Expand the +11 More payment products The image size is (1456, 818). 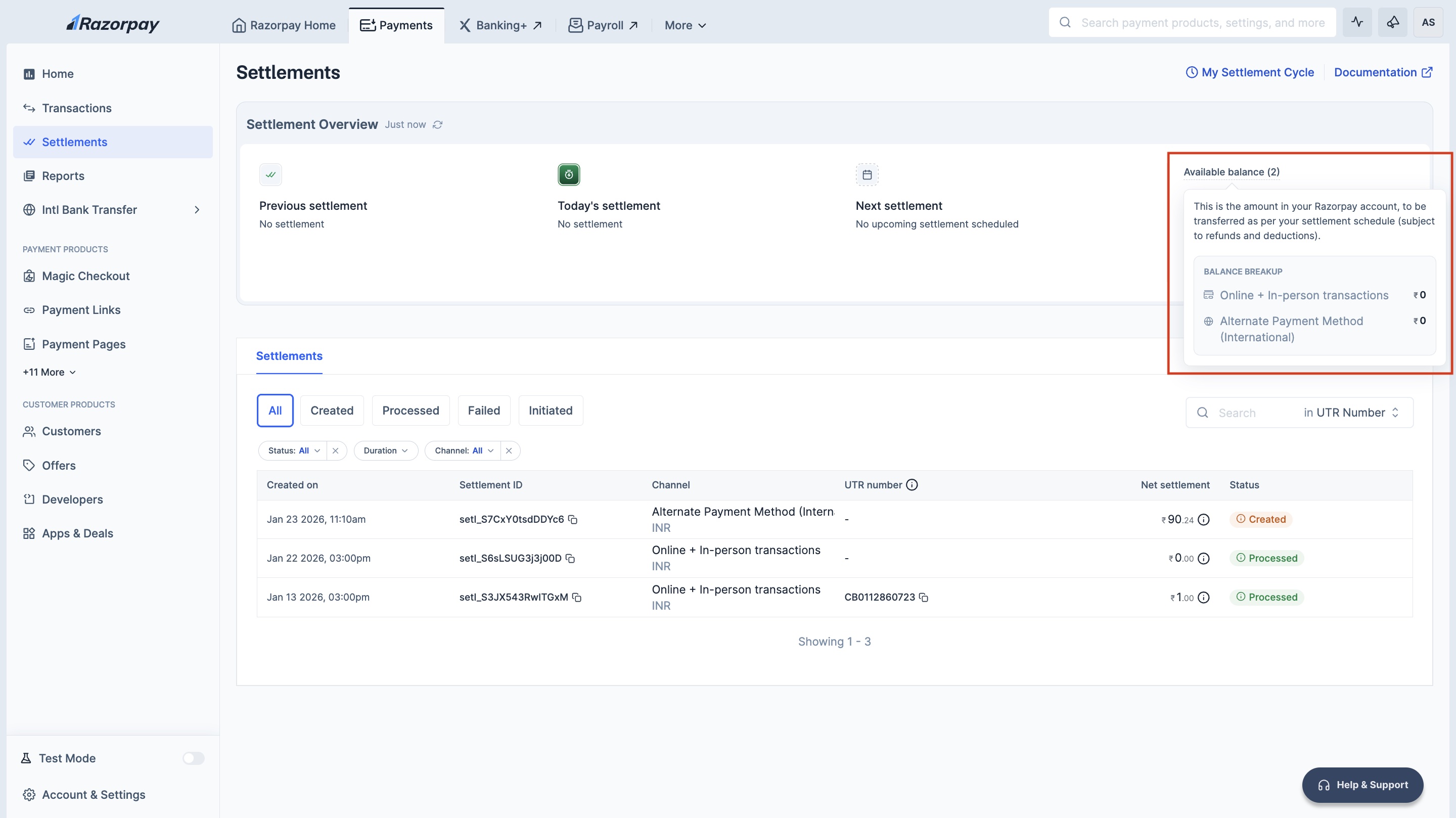49,372
